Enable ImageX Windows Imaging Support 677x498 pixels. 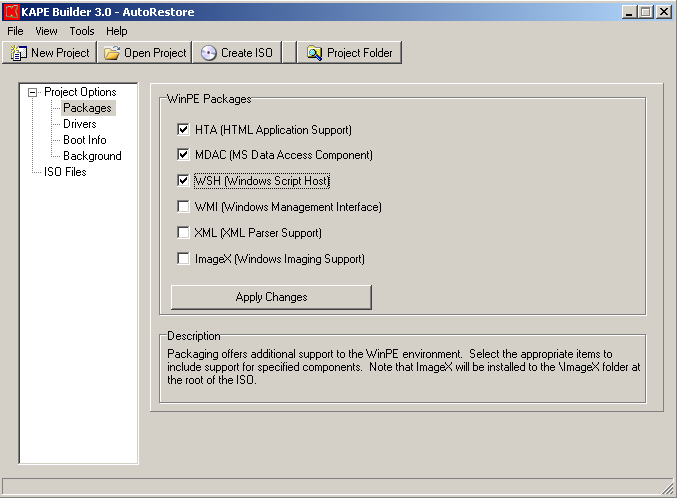coord(183,259)
